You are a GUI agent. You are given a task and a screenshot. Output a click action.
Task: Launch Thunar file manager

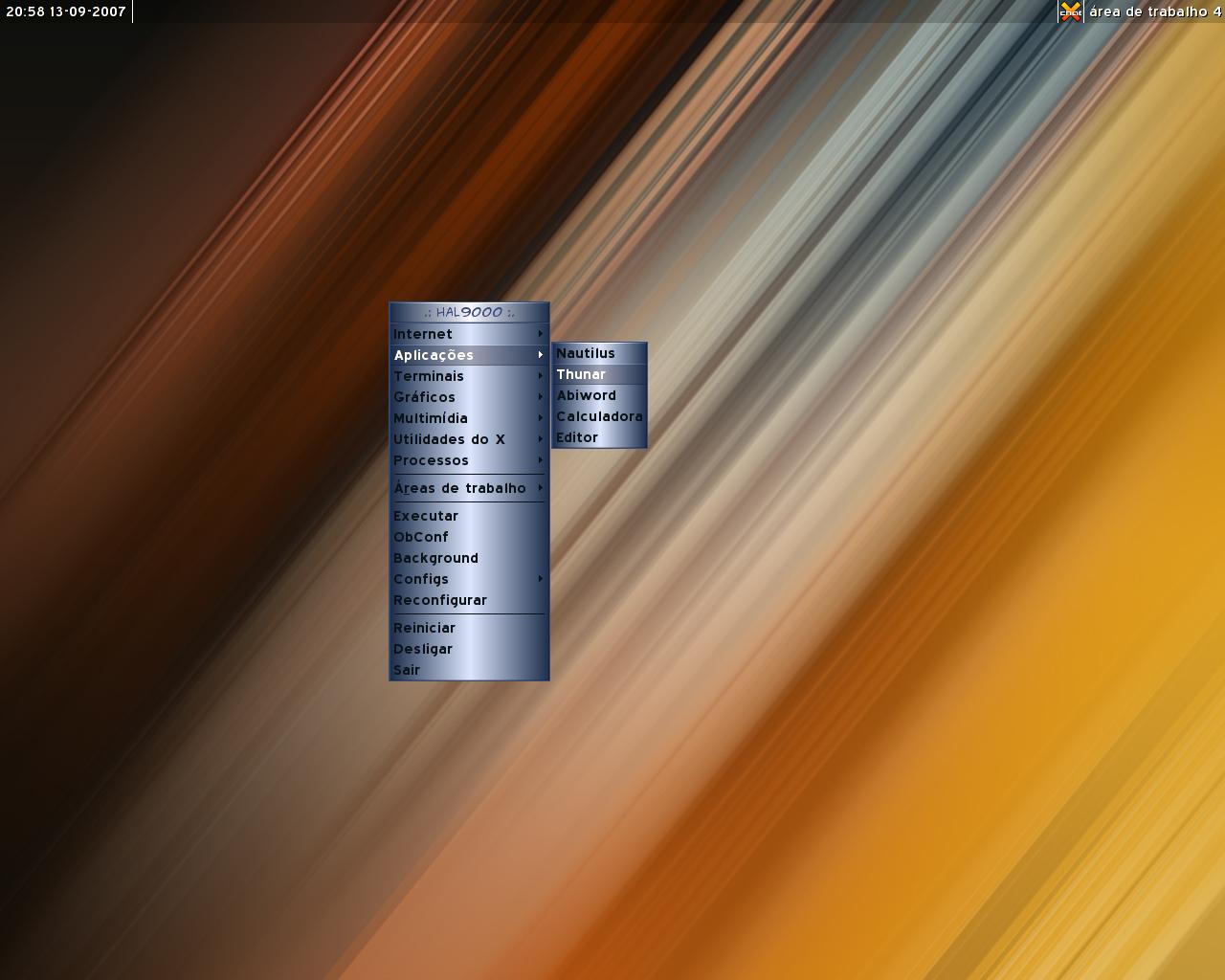(599, 374)
